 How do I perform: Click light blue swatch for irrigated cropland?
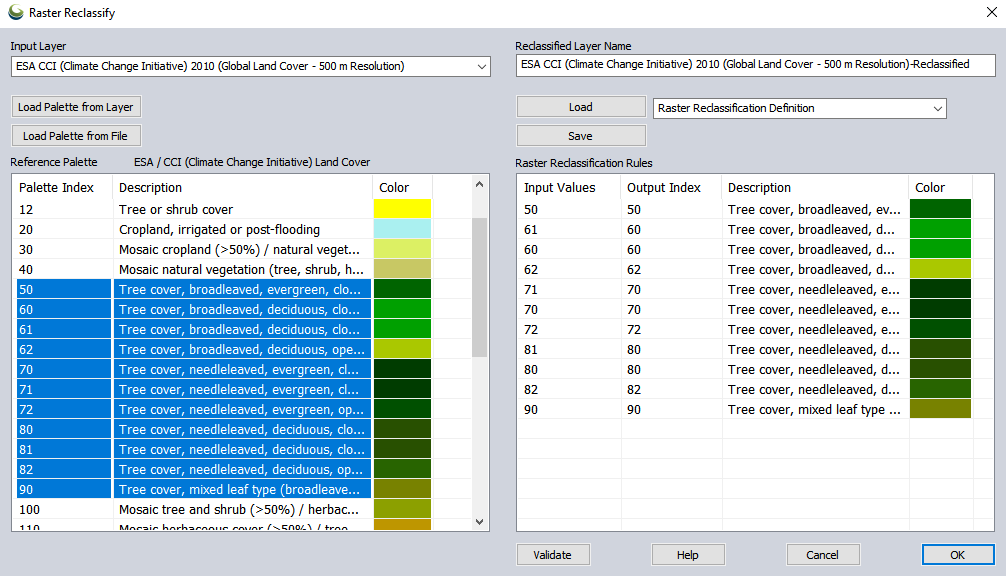pos(402,229)
